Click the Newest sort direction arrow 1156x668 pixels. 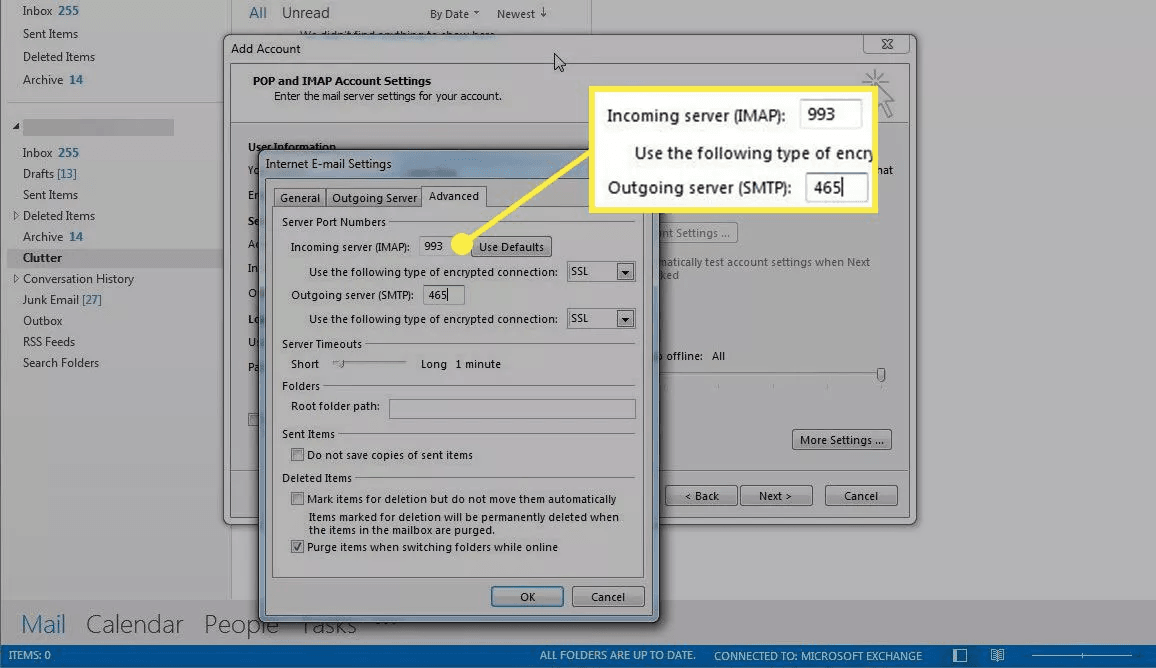click(543, 13)
